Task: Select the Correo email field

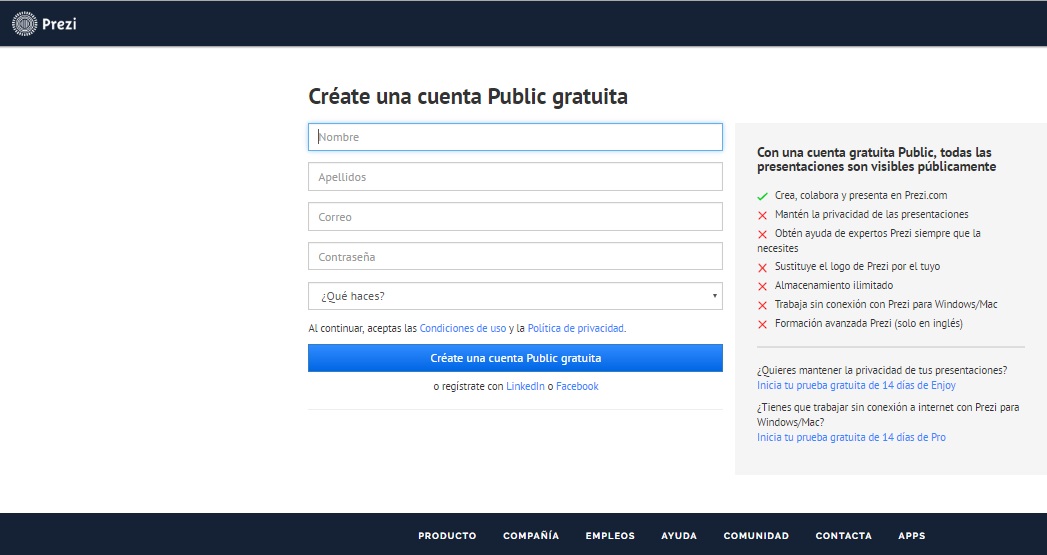Action: coord(515,217)
